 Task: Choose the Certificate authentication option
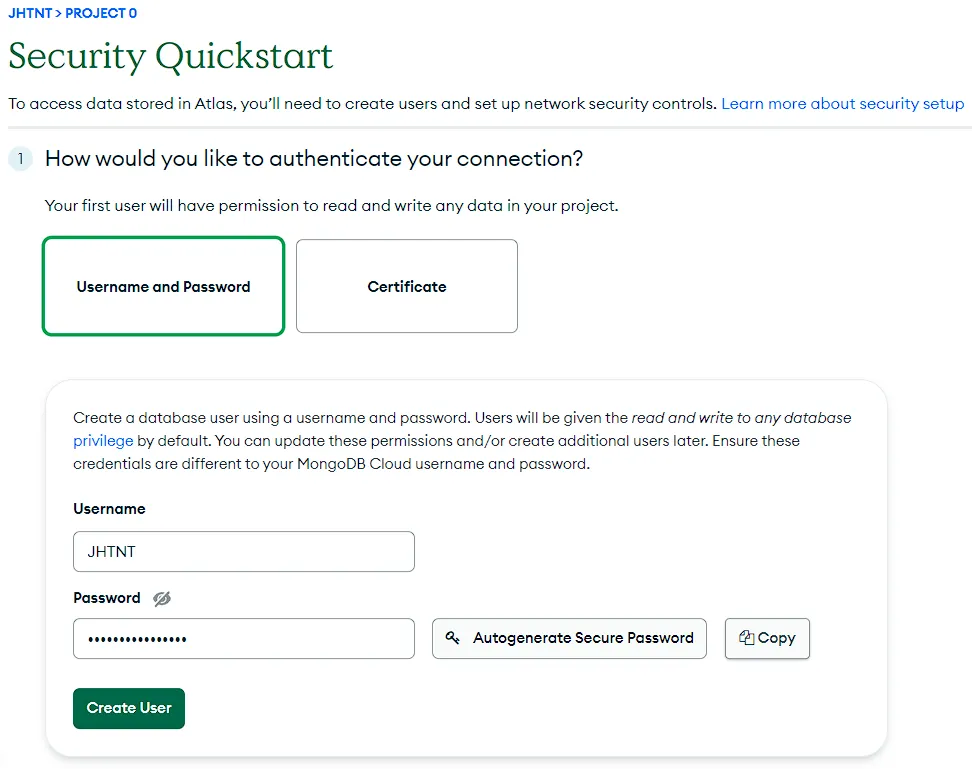[x=407, y=286]
